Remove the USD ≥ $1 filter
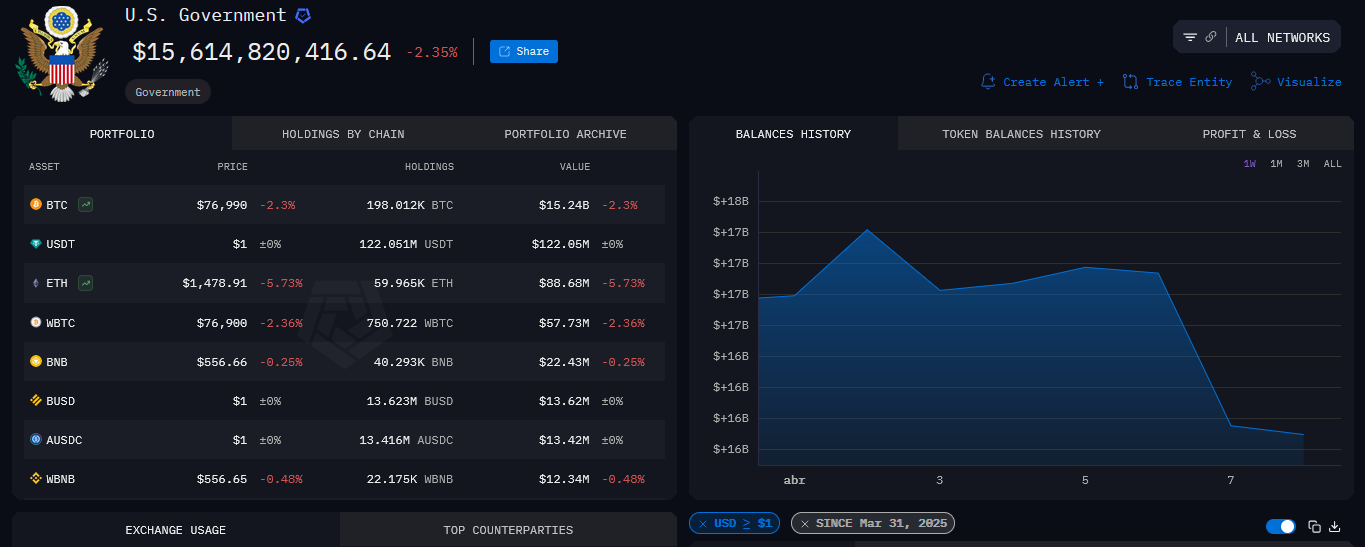 pyautogui.click(x=702, y=524)
